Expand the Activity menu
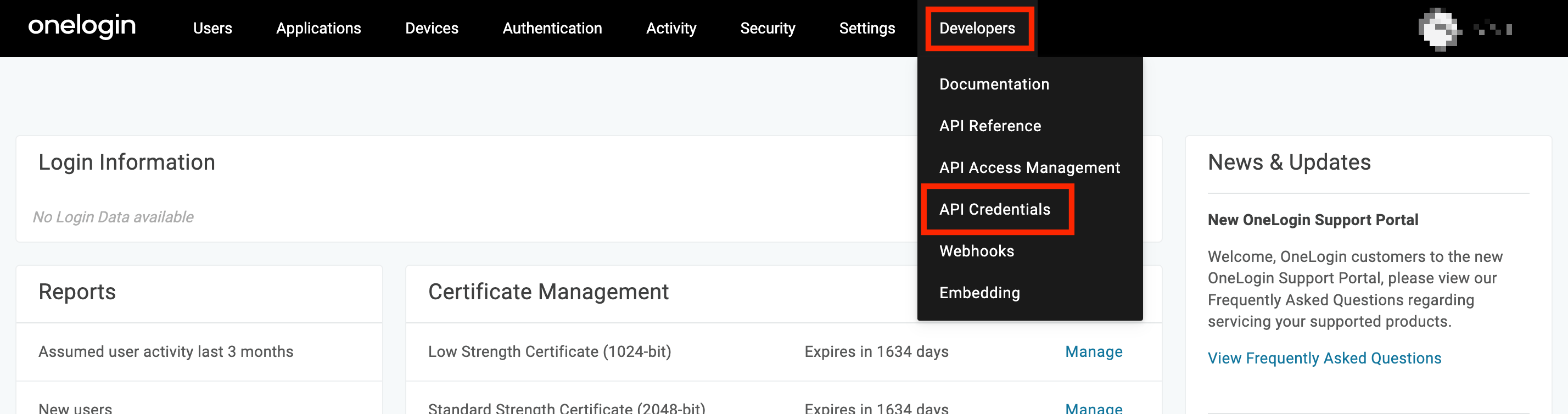Screen dimensions: 1568x414 pos(671,29)
